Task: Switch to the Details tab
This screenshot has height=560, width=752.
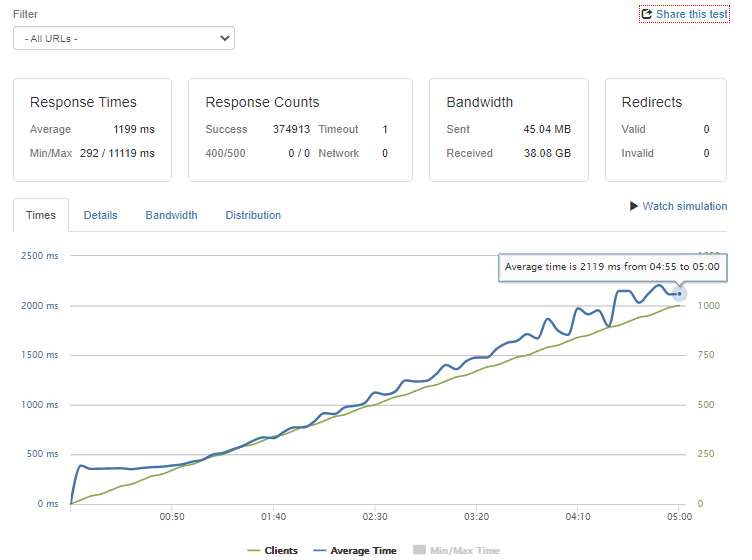Action: 100,215
